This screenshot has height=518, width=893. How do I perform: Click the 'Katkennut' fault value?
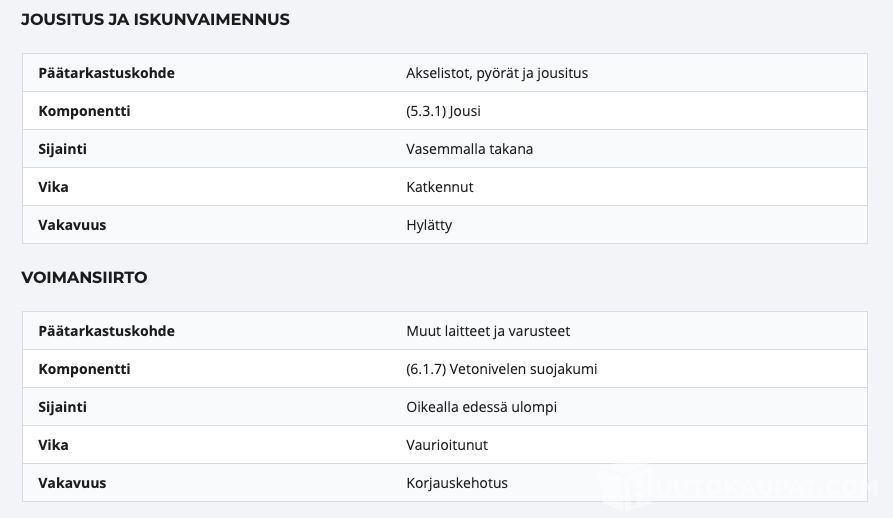tap(440, 187)
